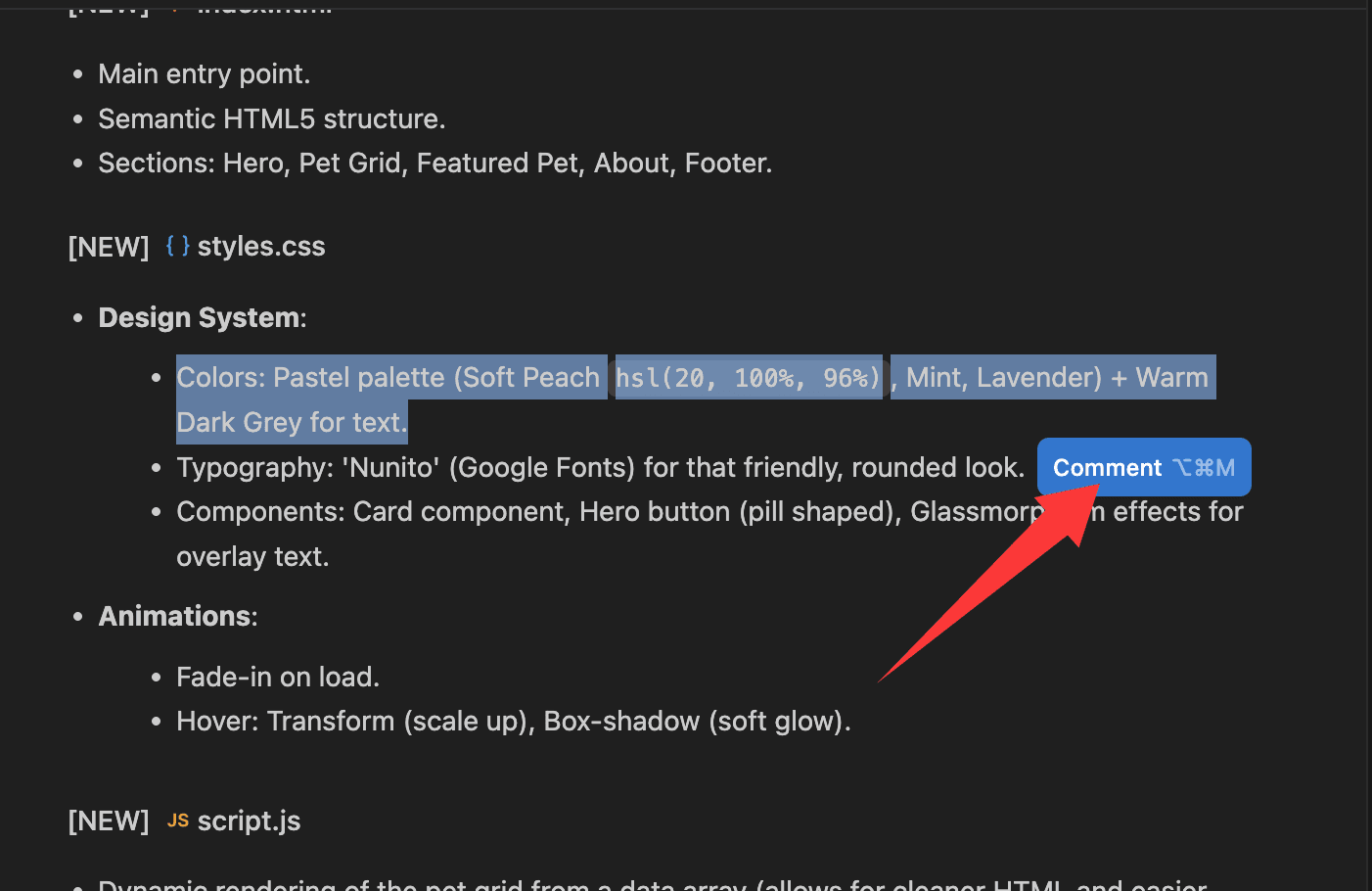Click the Typography 'Nunito' bullet line
Viewport: 1372px width, 891px height.
[x=599, y=468]
